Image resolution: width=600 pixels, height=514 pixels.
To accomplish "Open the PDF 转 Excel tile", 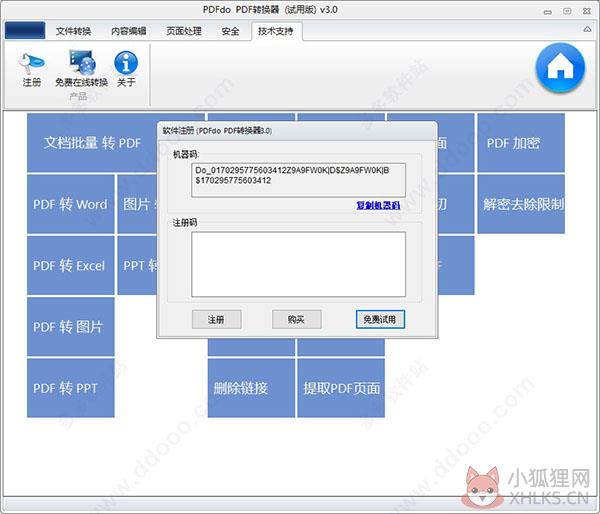I will 70,265.
